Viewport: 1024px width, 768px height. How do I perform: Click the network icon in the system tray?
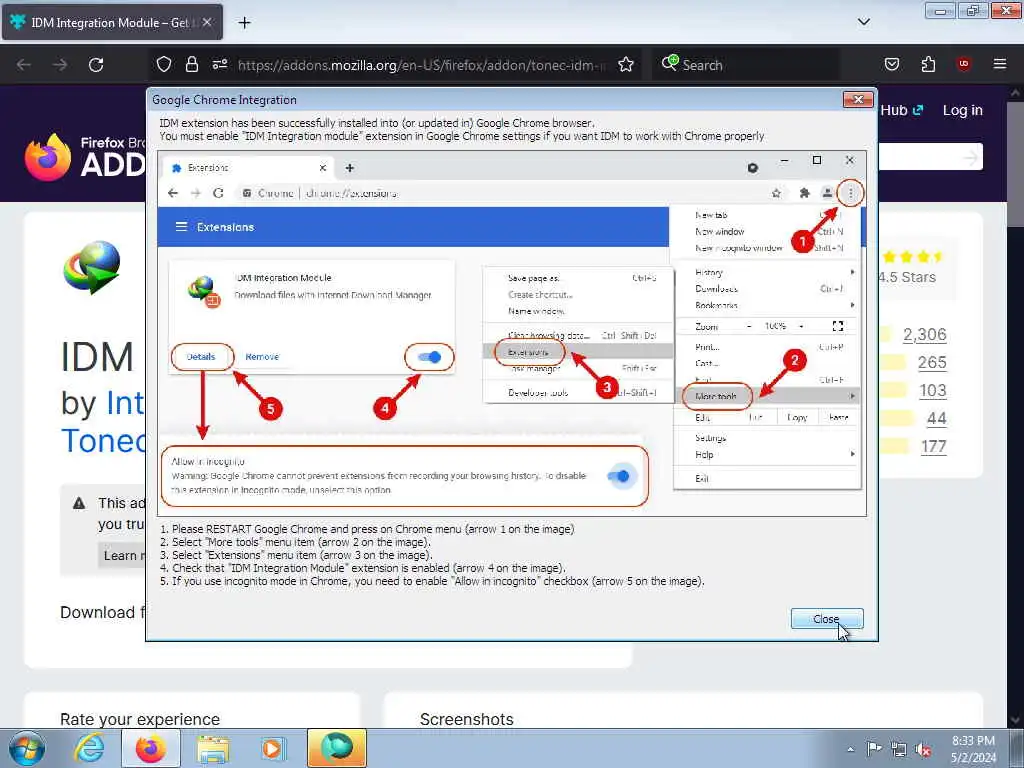[899, 749]
